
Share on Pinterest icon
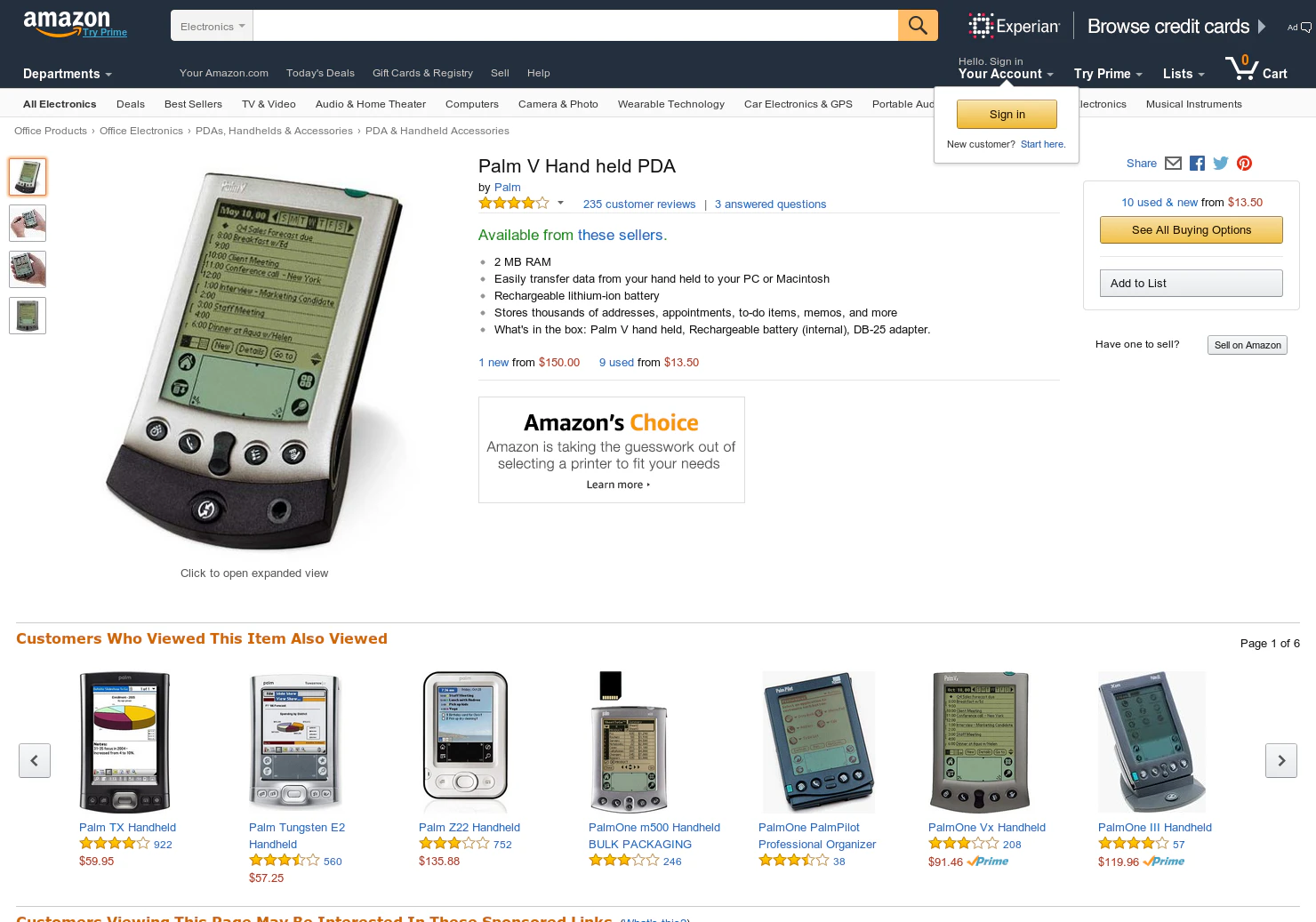click(x=1245, y=163)
